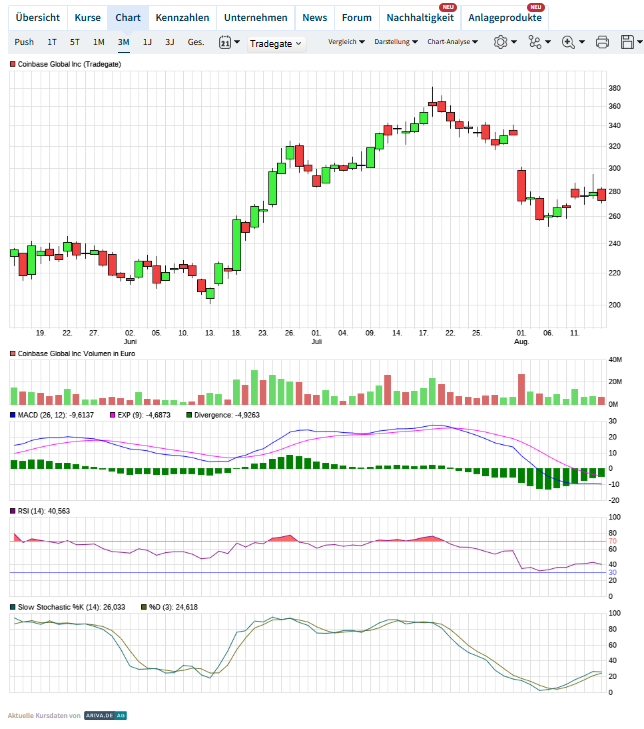Click the share chart icon
Screen dimensions: 644x729
click(535, 42)
